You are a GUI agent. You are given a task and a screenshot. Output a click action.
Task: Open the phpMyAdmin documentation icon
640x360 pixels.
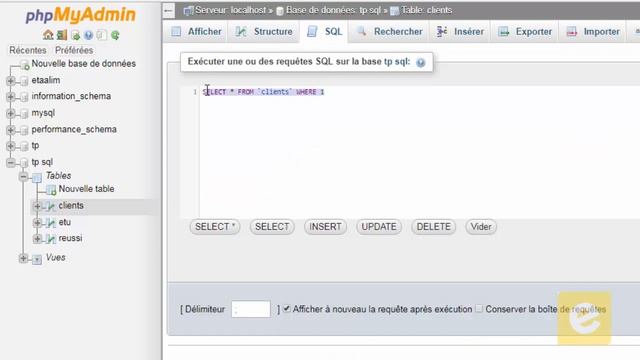(88, 35)
